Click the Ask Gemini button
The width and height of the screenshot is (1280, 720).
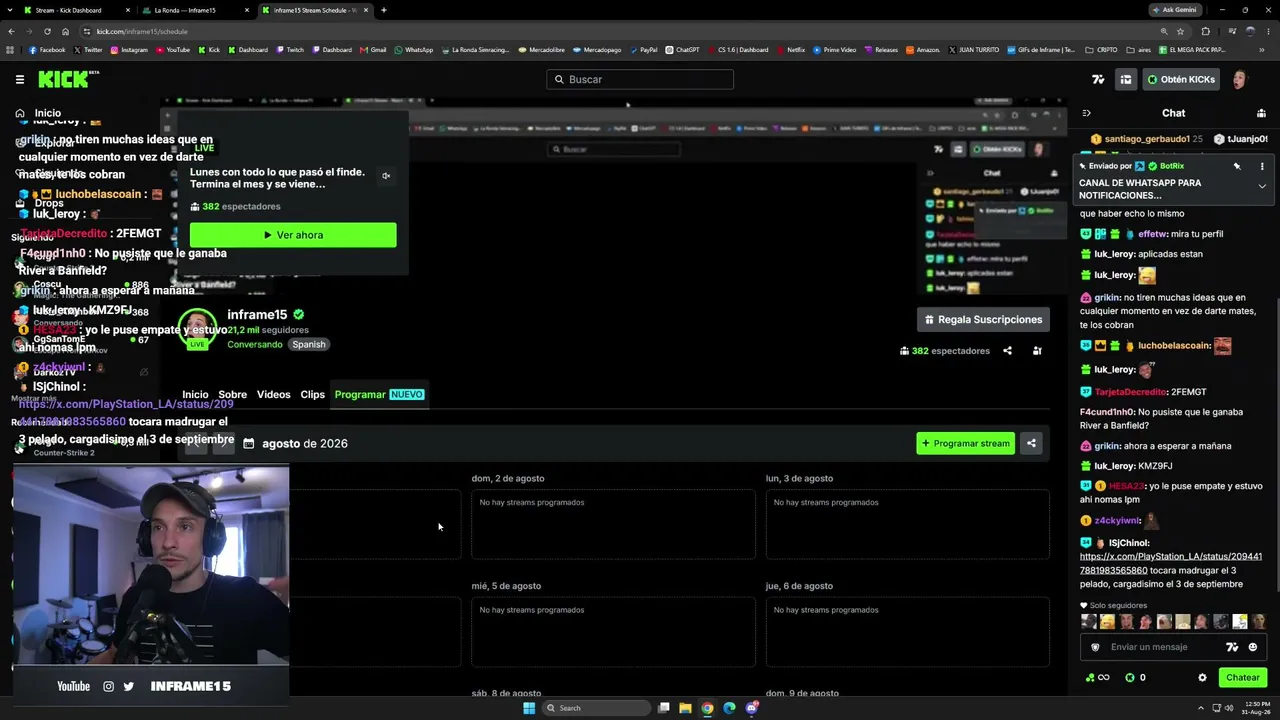click(1174, 10)
